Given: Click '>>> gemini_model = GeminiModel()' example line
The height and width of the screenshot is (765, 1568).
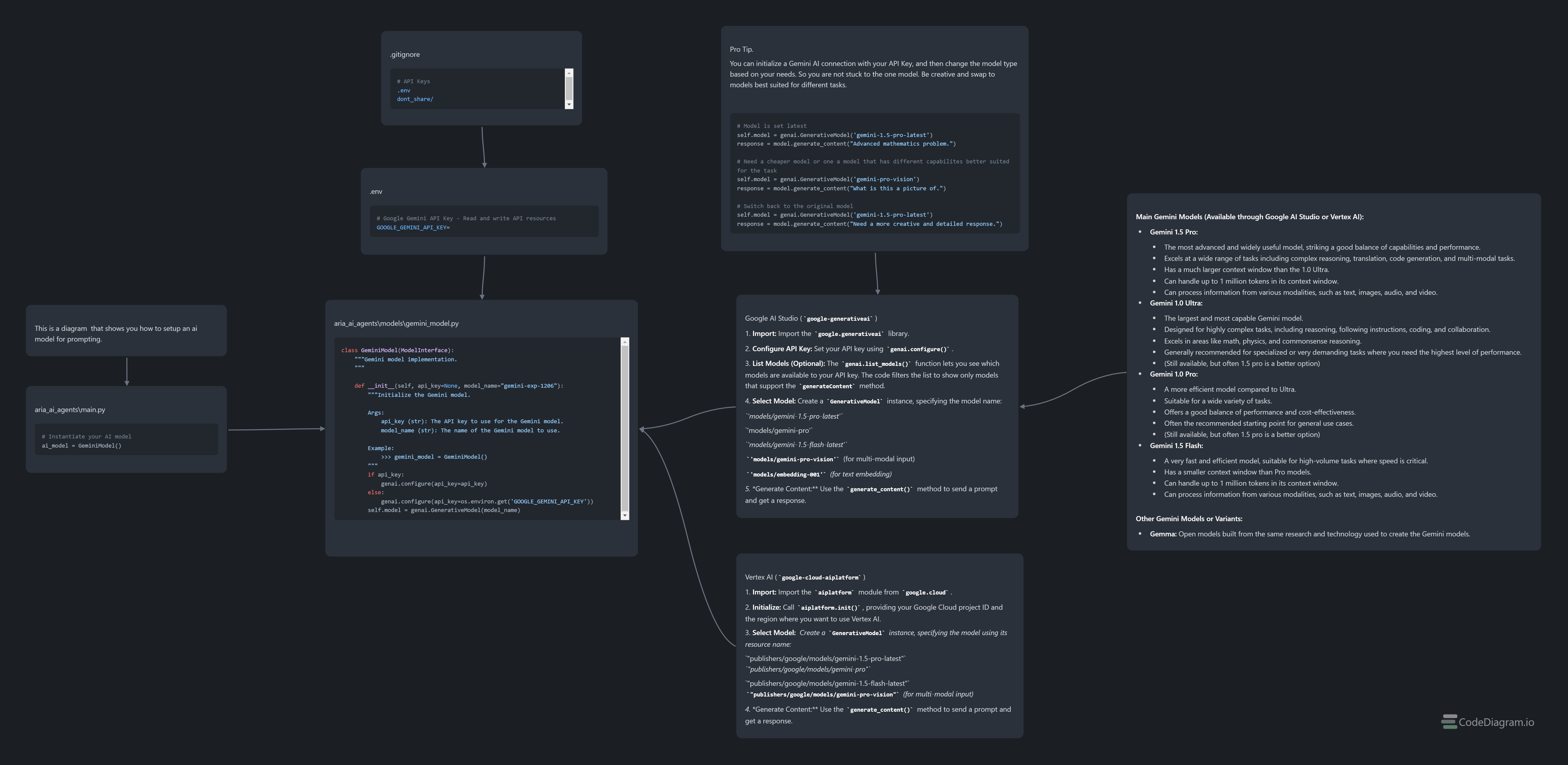Looking at the screenshot, I should (x=434, y=457).
